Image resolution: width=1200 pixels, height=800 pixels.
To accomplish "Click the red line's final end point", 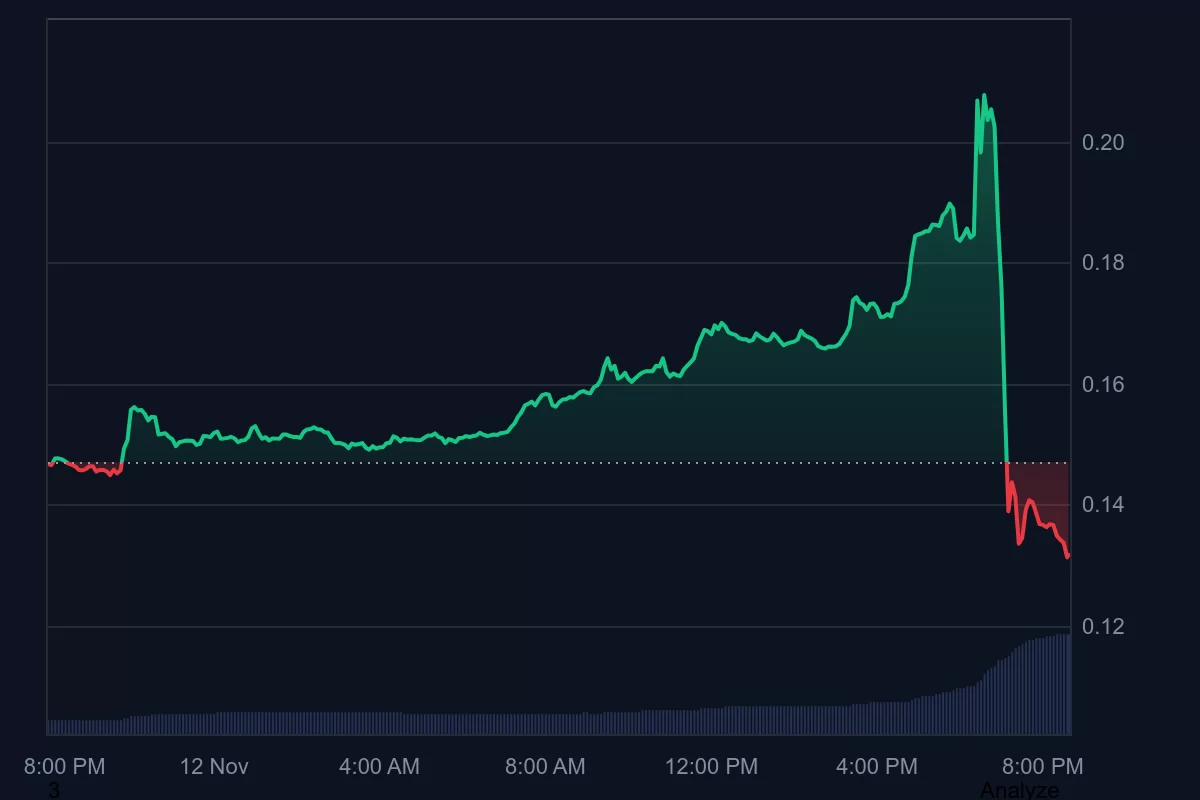I will pyautogui.click(x=1068, y=556).
